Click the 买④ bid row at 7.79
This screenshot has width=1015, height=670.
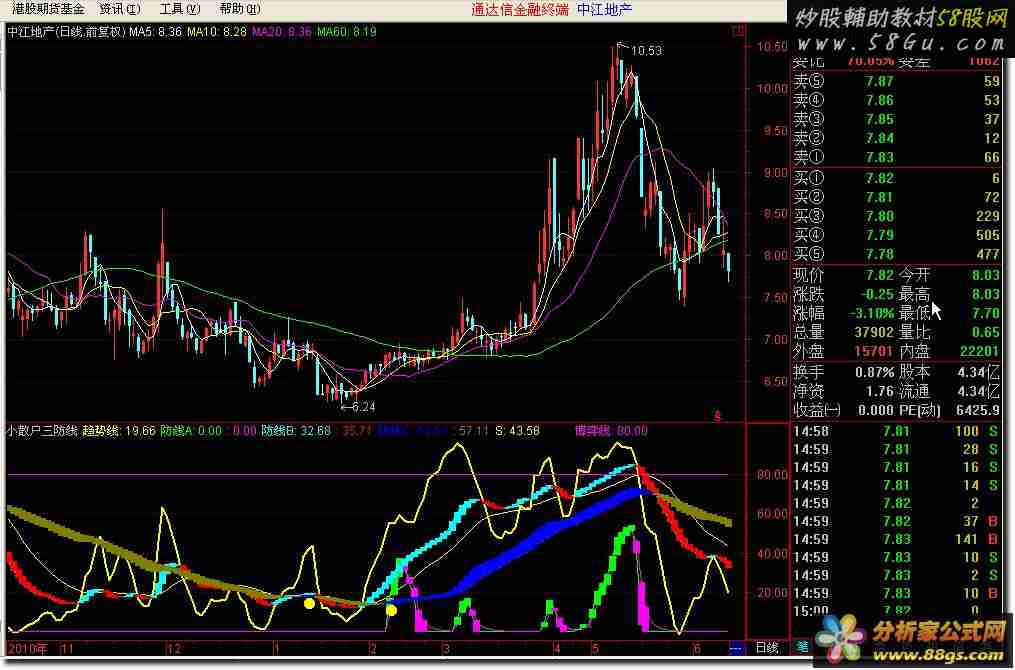897,235
